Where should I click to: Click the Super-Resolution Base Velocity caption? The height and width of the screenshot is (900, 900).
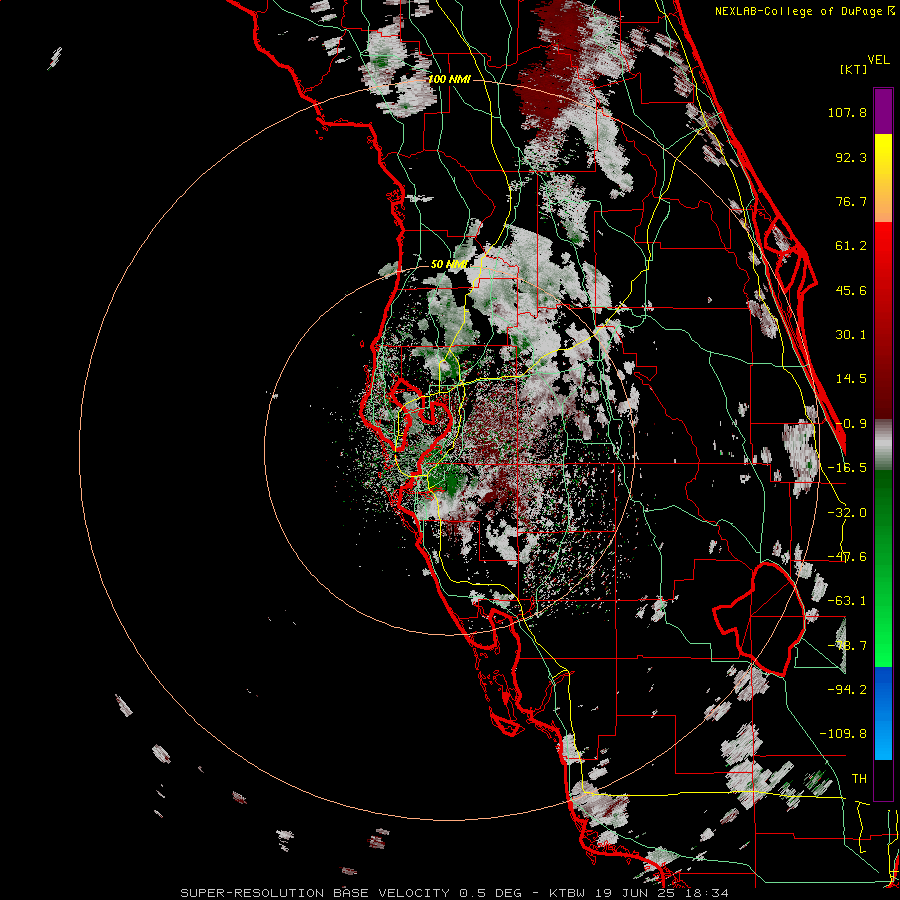pos(455,893)
